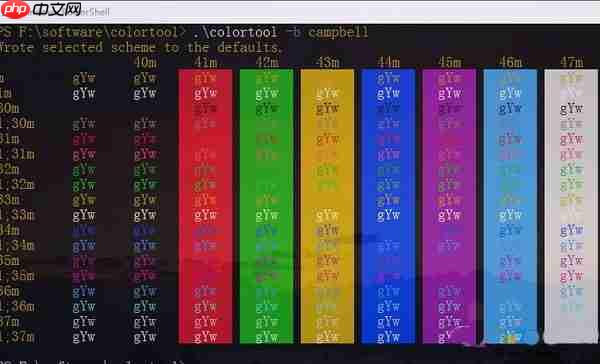Viewport: 600px width, 364px height.
Task: Click gYw in row 1;36m under 45m
Action: pyautogui.click(x=450, y=307)
